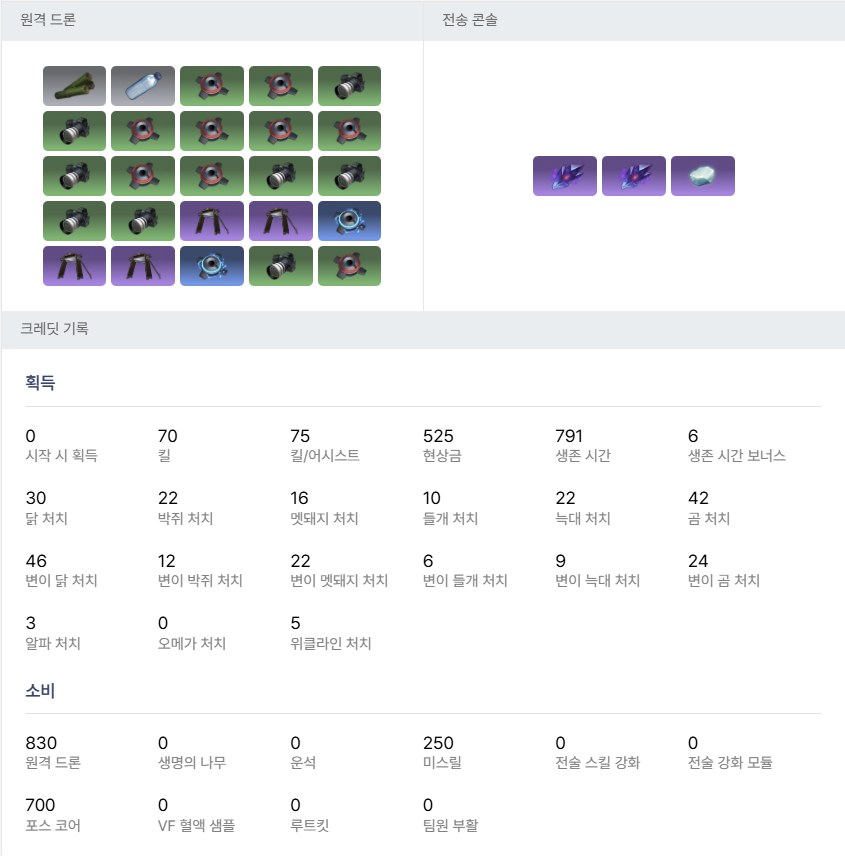845x856 pixels.
Task: Click the 획득 heading
Action: pyautogui.click(x=40, y=382)
